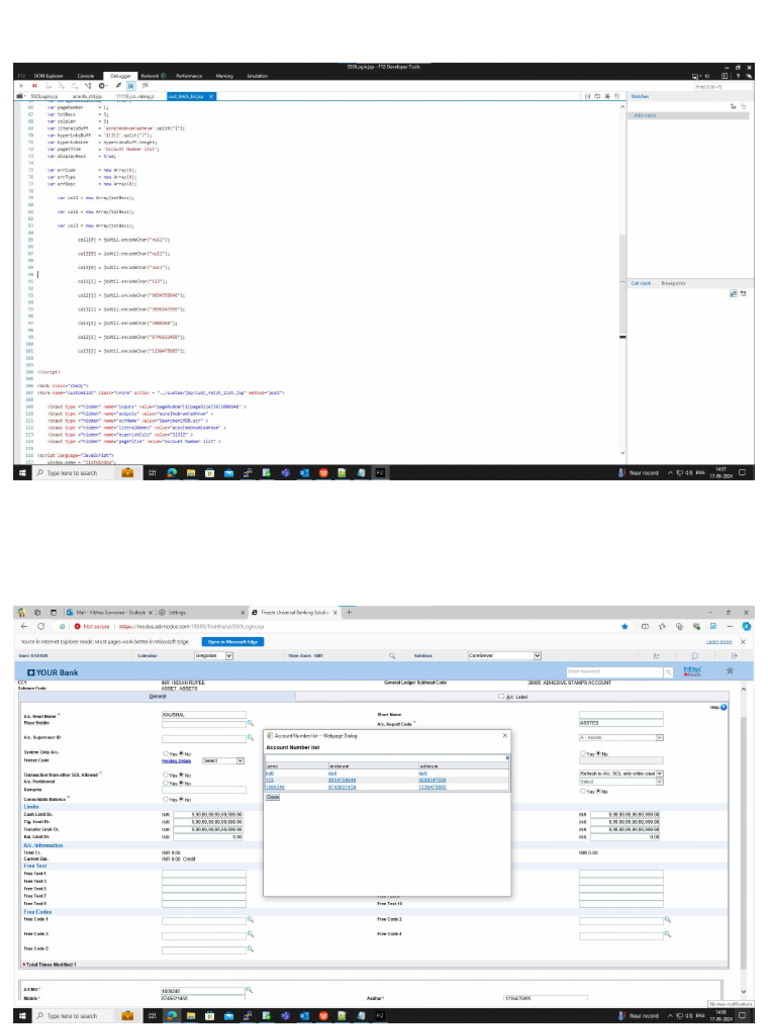Screen dimensions: 768x1024
Task: Open the A/c Supervisor ID lookup magnifier
Action: pos(250,737)
